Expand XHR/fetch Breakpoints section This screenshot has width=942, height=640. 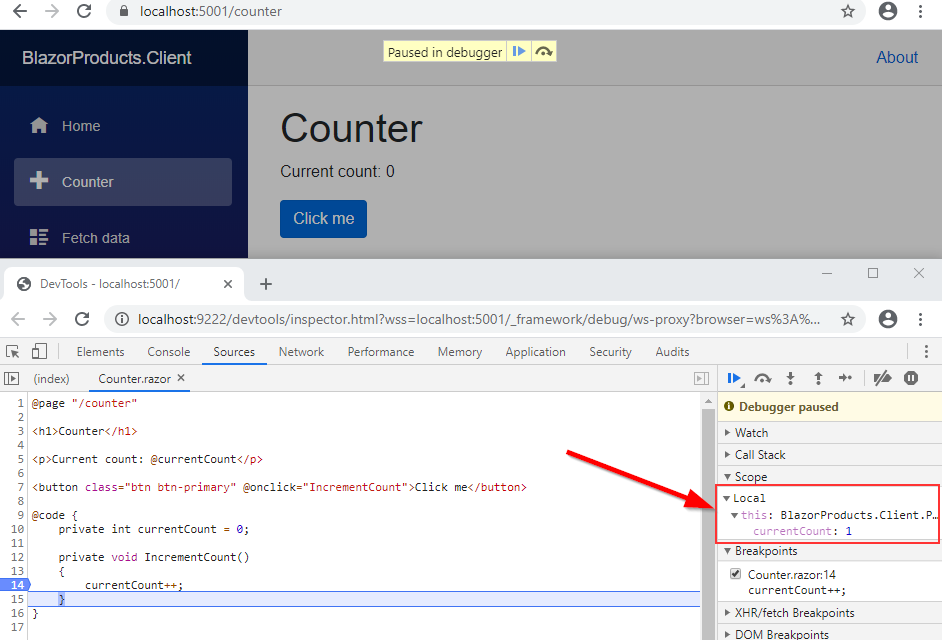(794, 612)
